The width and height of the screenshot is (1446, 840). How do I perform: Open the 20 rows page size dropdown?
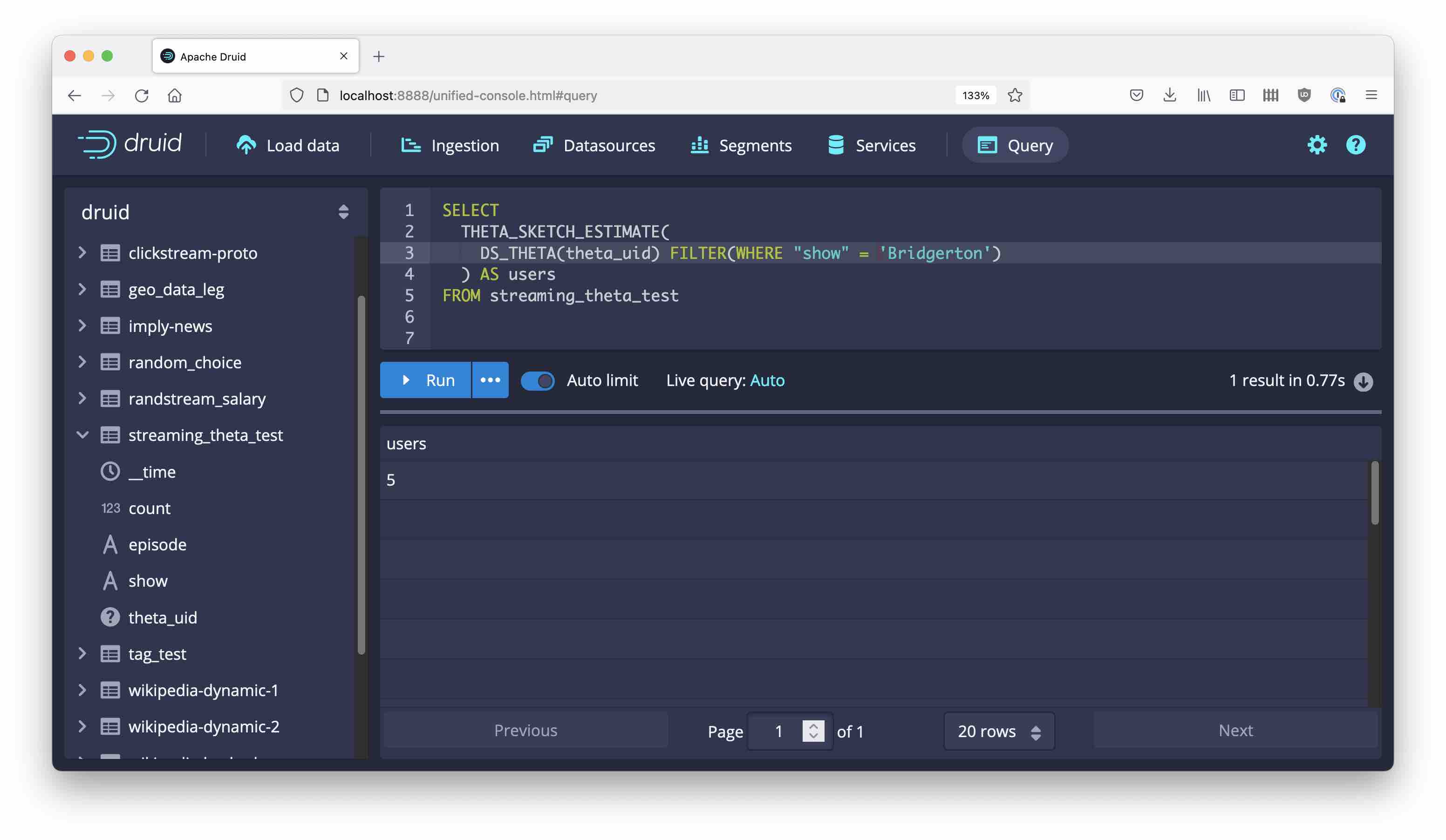tap(998, 731)
